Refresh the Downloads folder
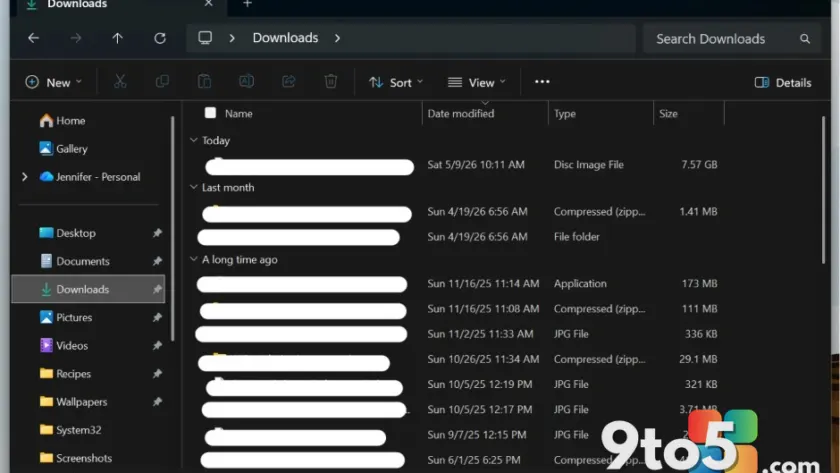Image resolution: width=840 pixels, height=473 pixels. coord(160,38)
